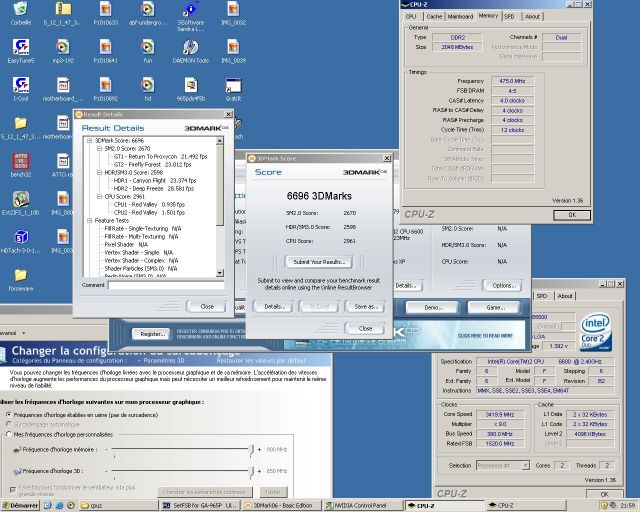Switch to SetFSB for GA-965P taskbar item
The width and height of the screenshot is (640, 512).
(200, 505)
